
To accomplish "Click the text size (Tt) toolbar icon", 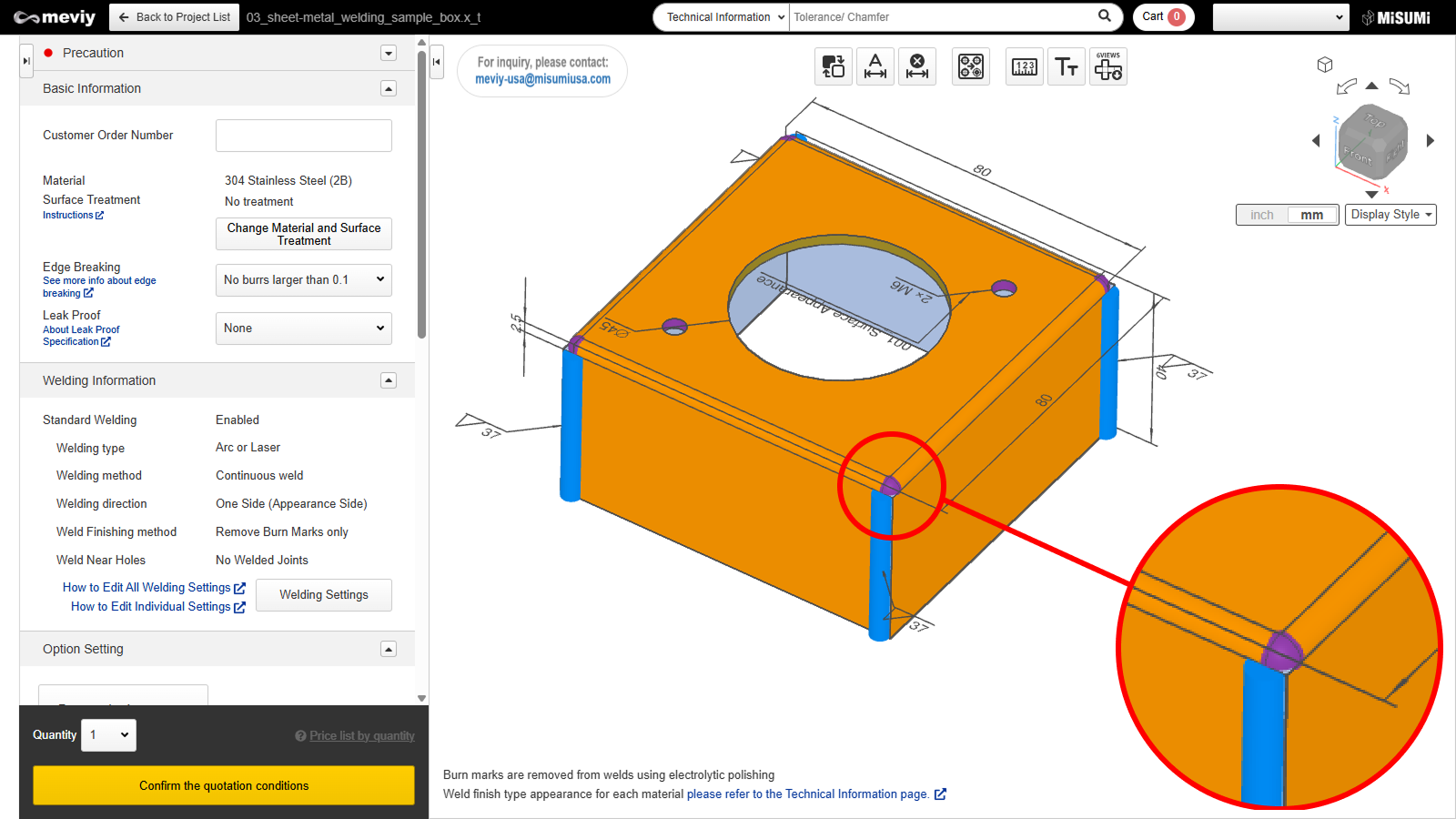I will pos(1066,66).
